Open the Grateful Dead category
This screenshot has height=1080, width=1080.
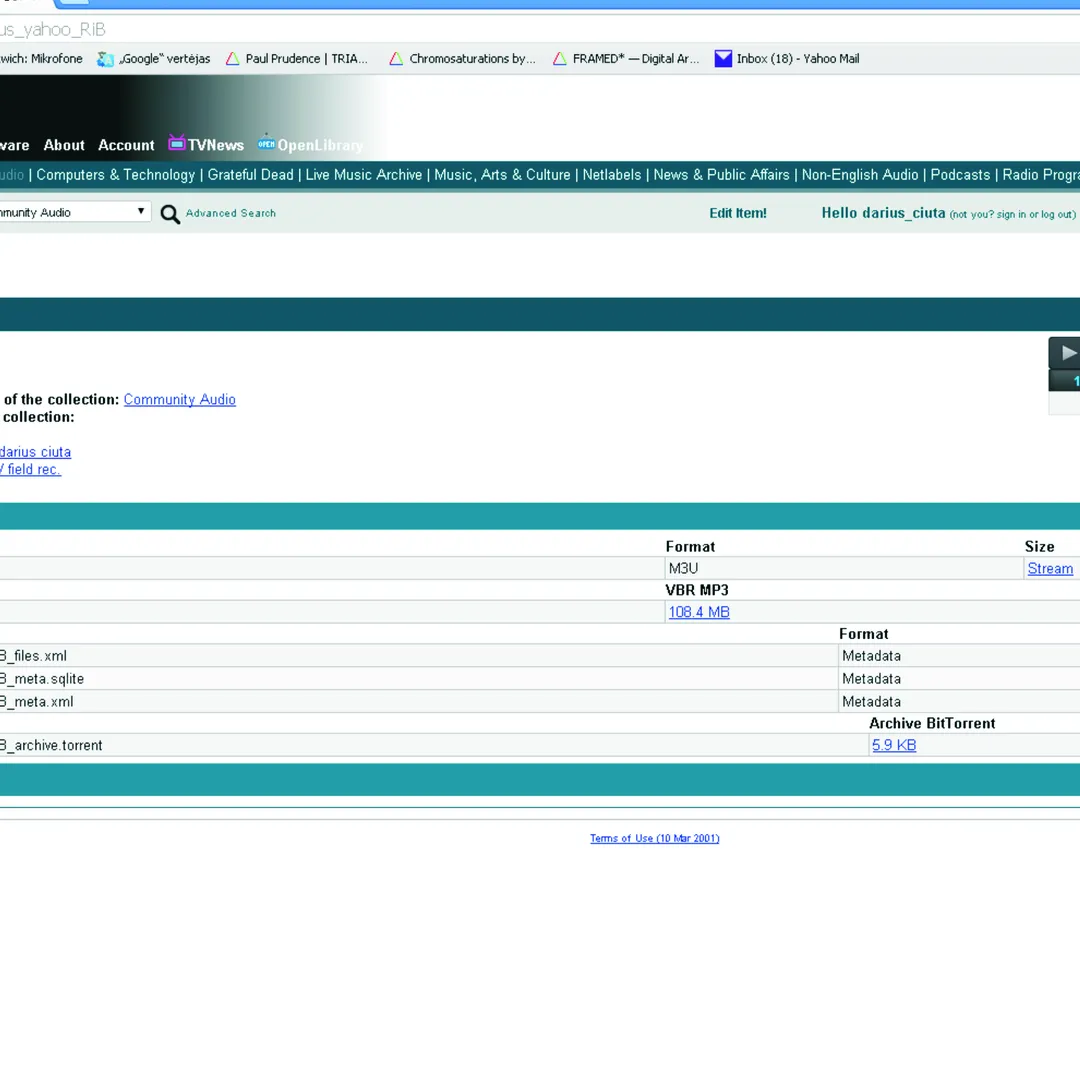point(250,175)
